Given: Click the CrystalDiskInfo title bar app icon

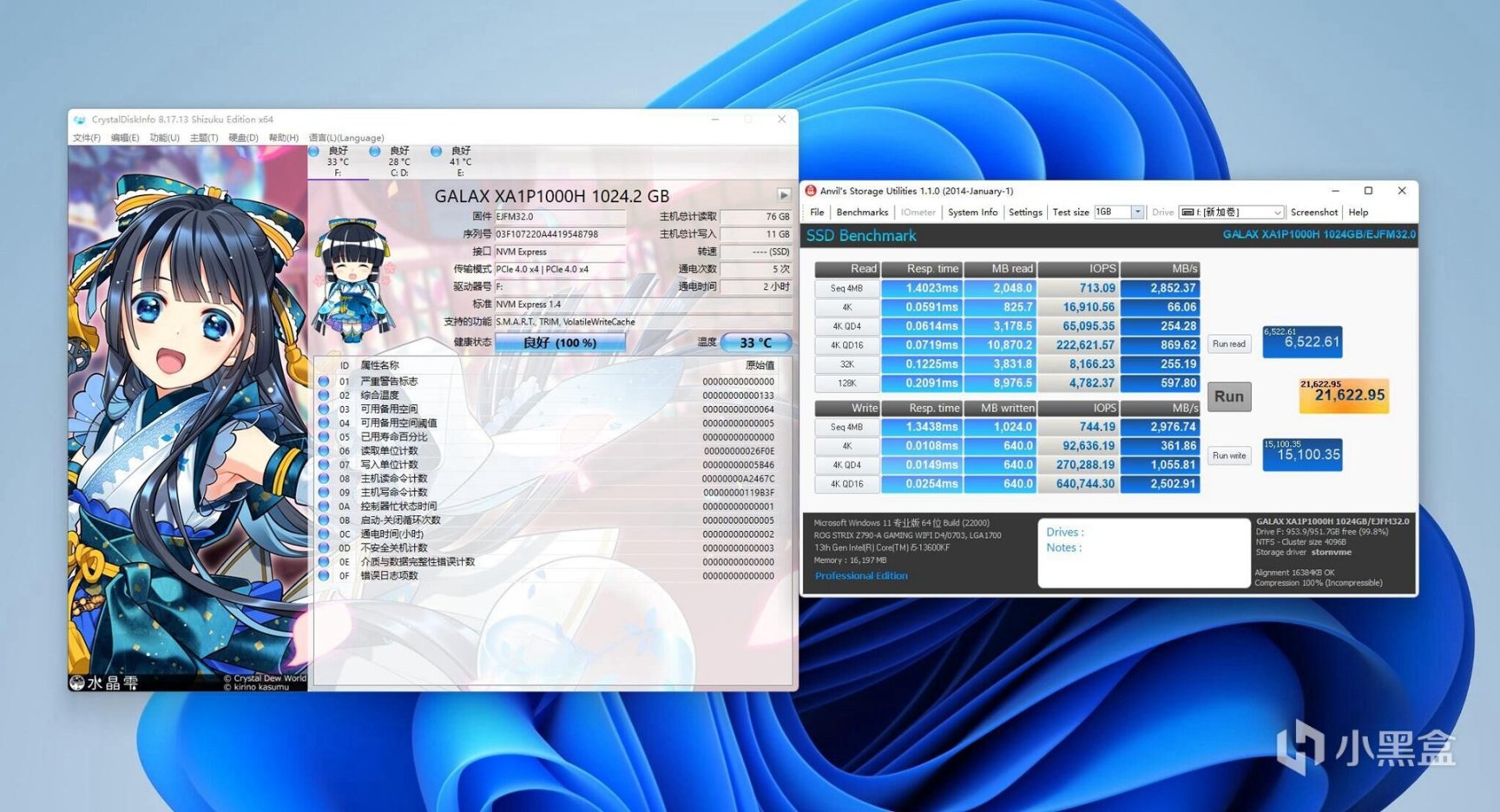Looking at the screenshot, I should [x=79, y=120].
